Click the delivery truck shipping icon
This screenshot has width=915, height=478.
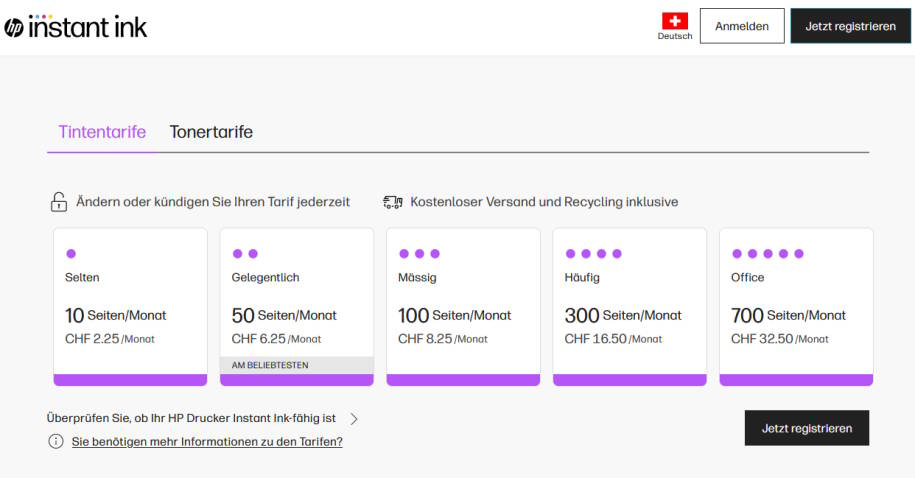[x=393, y=202]
